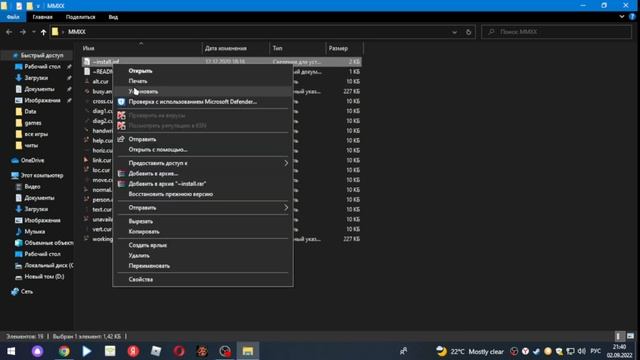Switch to details view layout icon
This screenshot has width=640, height=360.
click(x=619, y=336)
